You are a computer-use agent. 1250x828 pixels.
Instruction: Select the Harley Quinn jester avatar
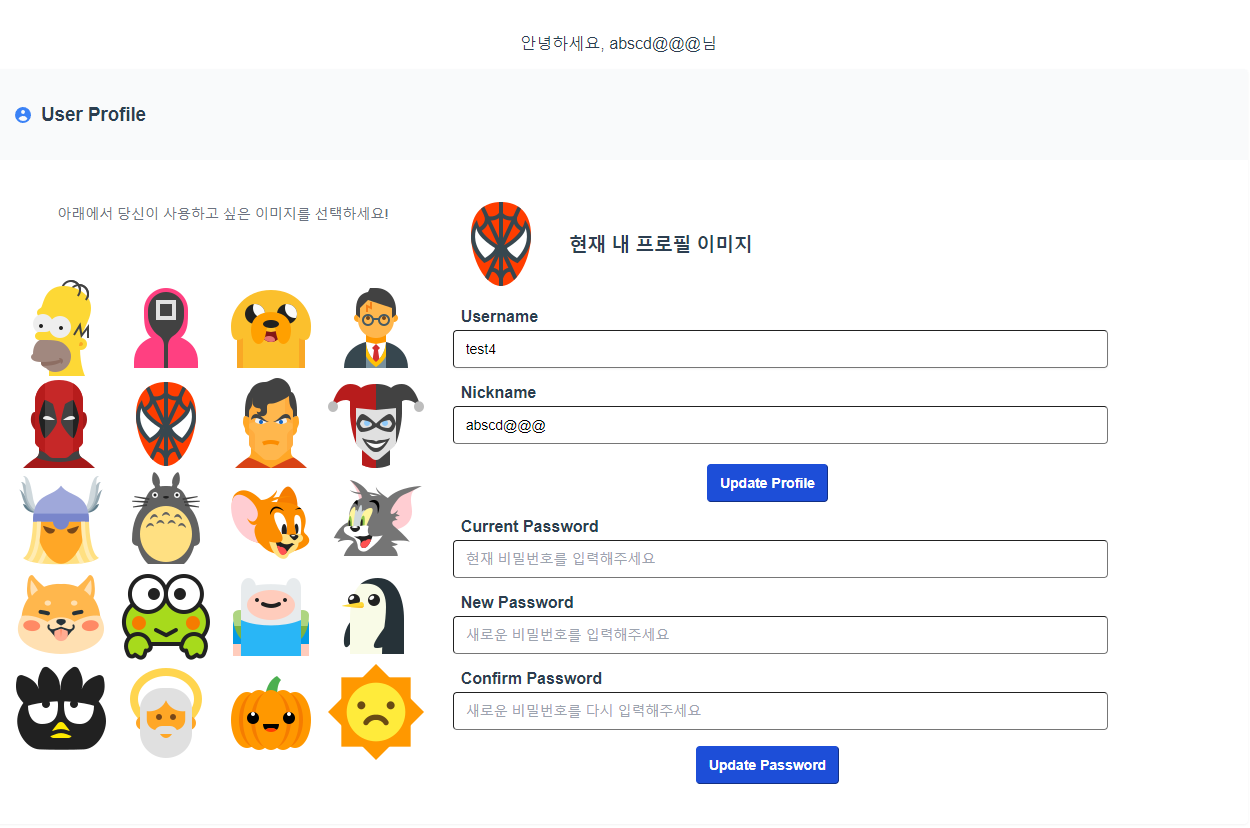[x=376, y=424]
